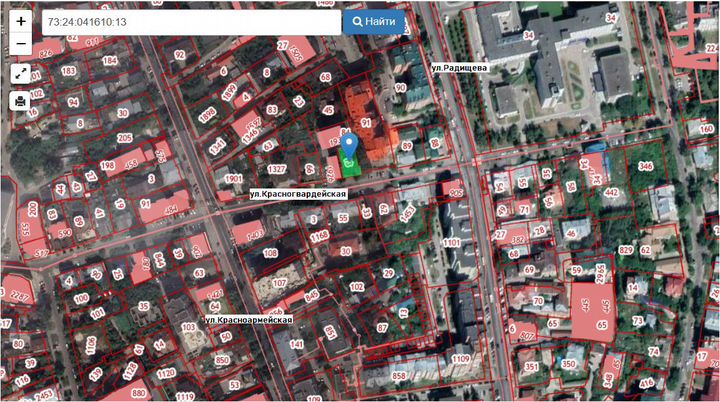This screenshot has width=720, height=402.
Task: Zoom out with the minus button
Action: pyautogui.click(x=21, y=44)
